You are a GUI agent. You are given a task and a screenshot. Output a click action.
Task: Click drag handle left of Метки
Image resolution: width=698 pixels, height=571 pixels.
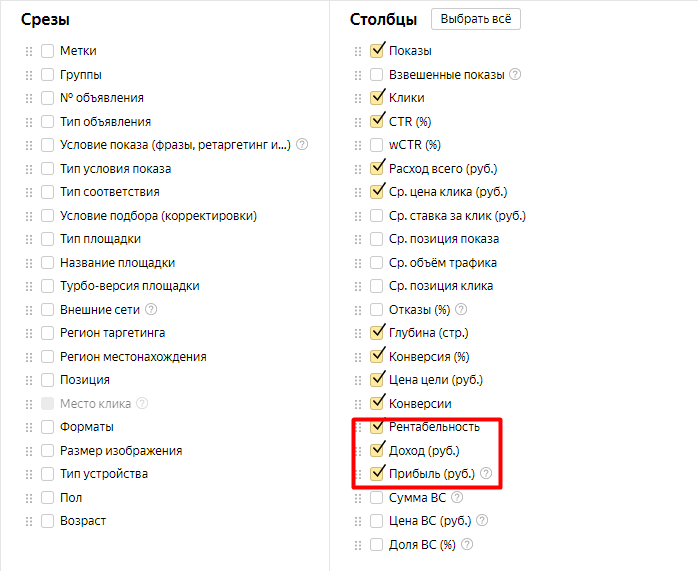pyautogui.click(x=29, y=51)
